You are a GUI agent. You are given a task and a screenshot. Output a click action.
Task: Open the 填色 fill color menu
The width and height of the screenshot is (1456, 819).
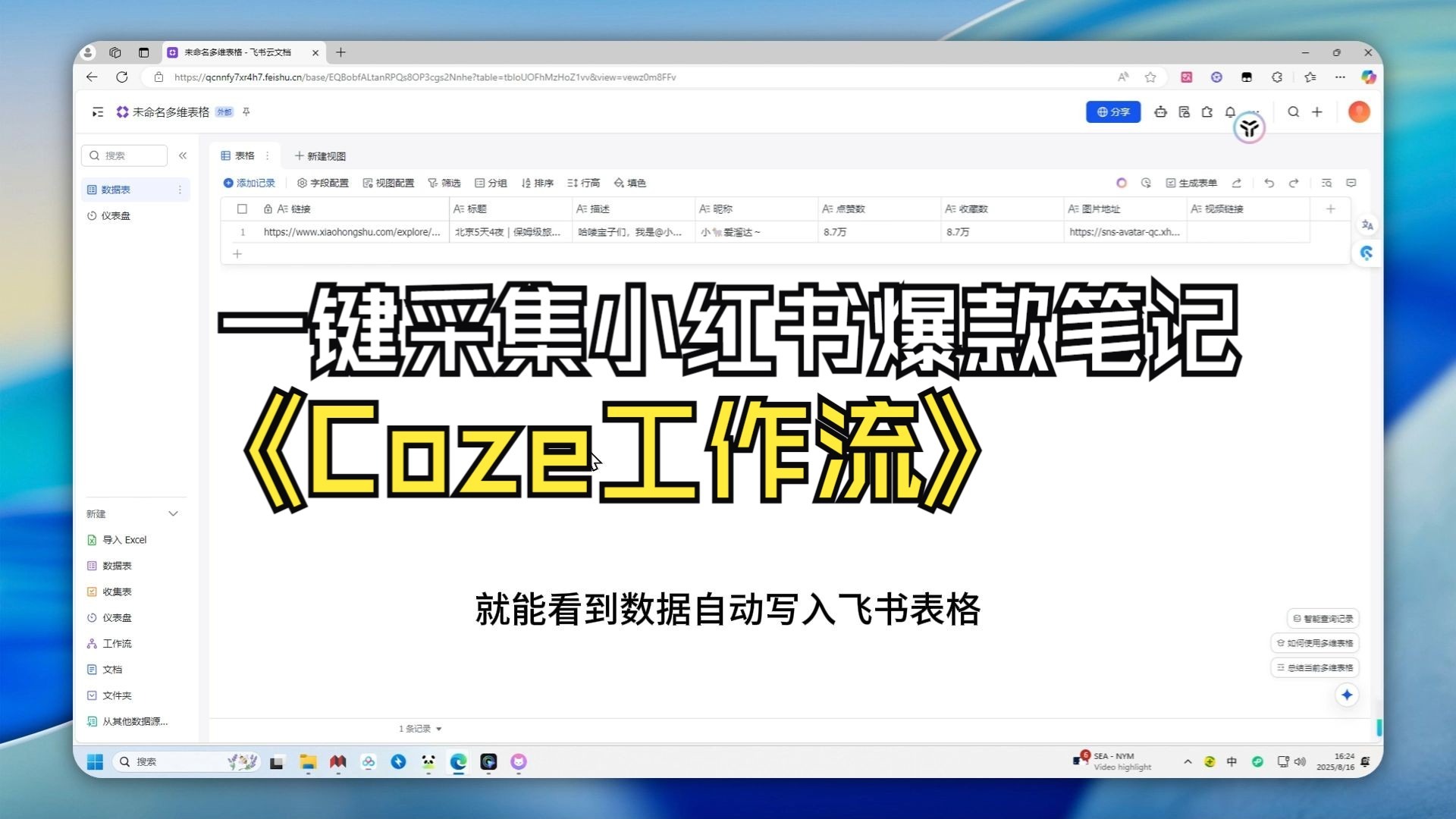pyautogui.click(x=630, y=183)
